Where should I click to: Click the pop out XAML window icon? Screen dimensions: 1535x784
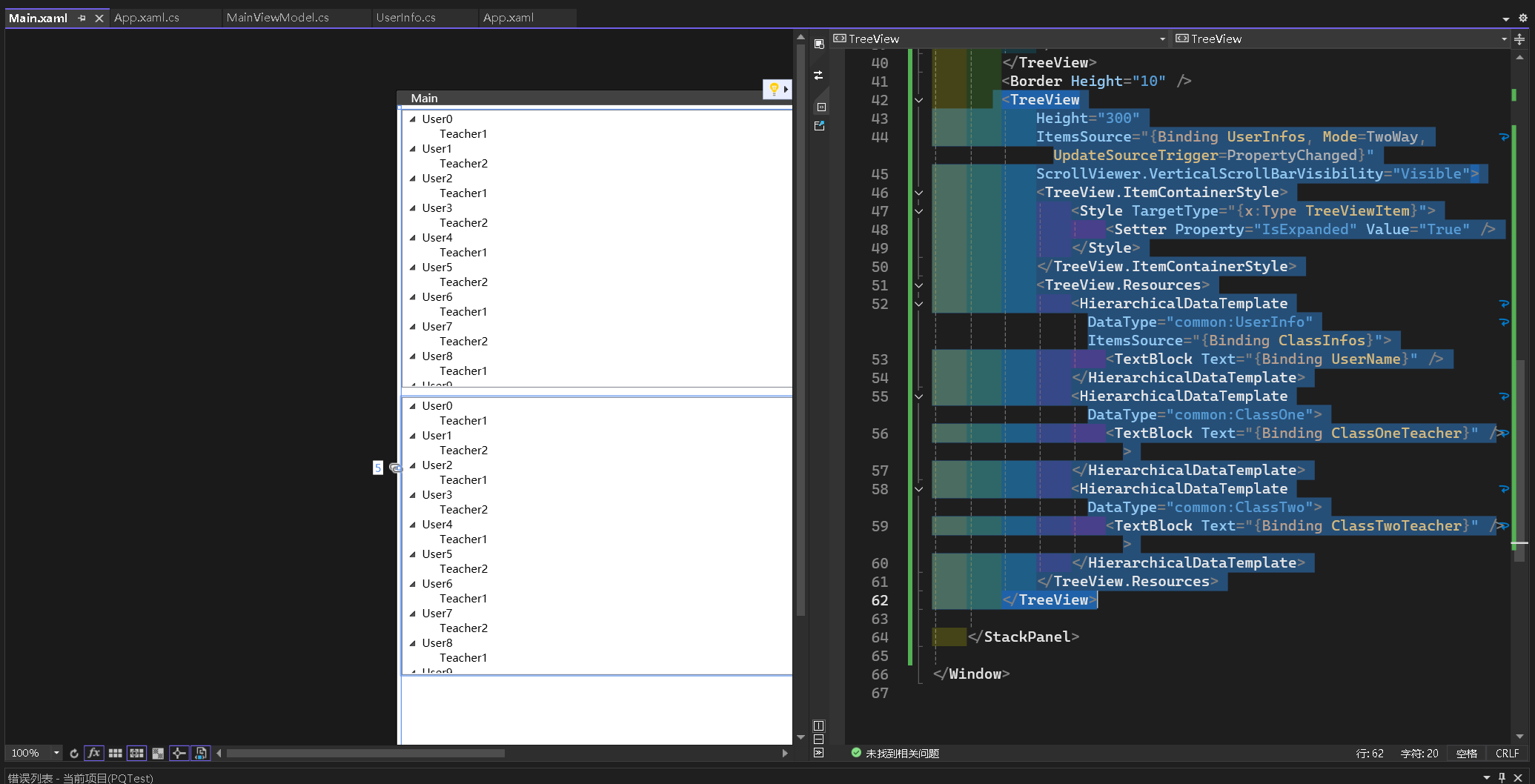(x=820, y=126)
